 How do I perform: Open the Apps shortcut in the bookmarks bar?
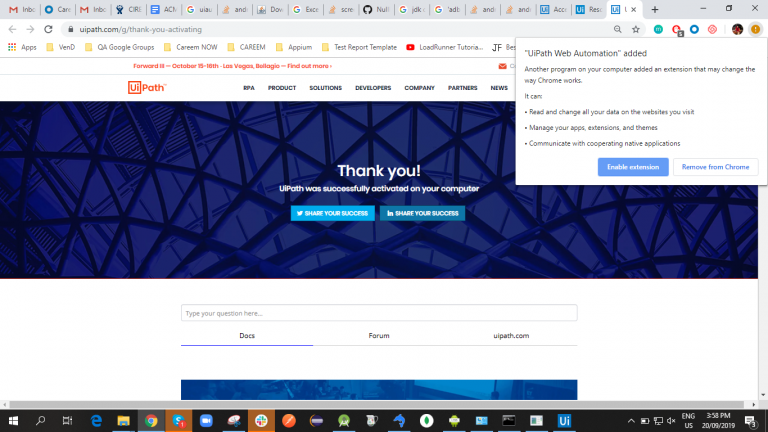click(x=22, y=47)
